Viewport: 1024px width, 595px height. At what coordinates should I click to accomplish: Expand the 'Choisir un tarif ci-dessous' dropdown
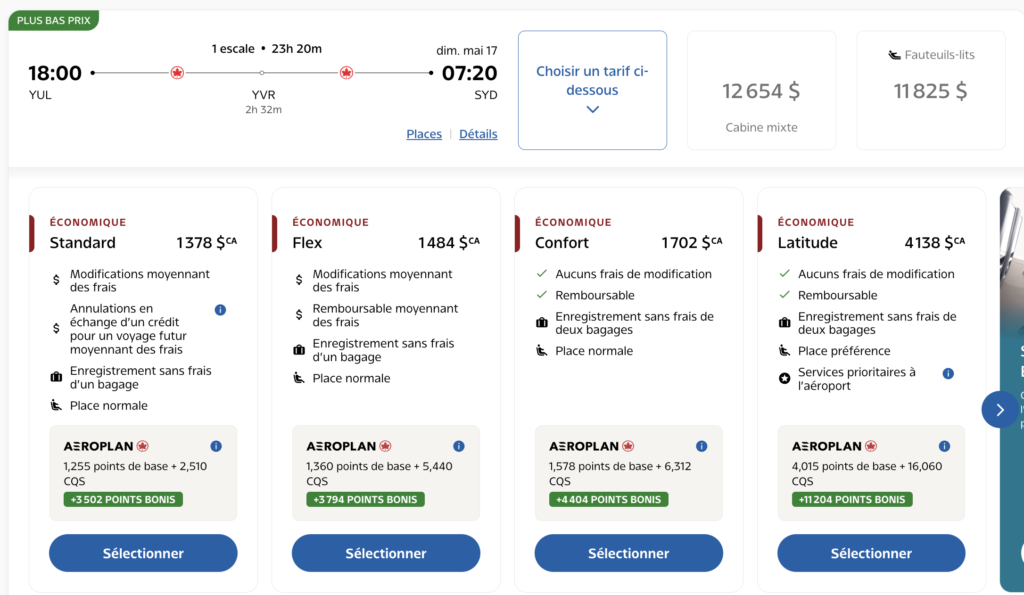(592, 90)
